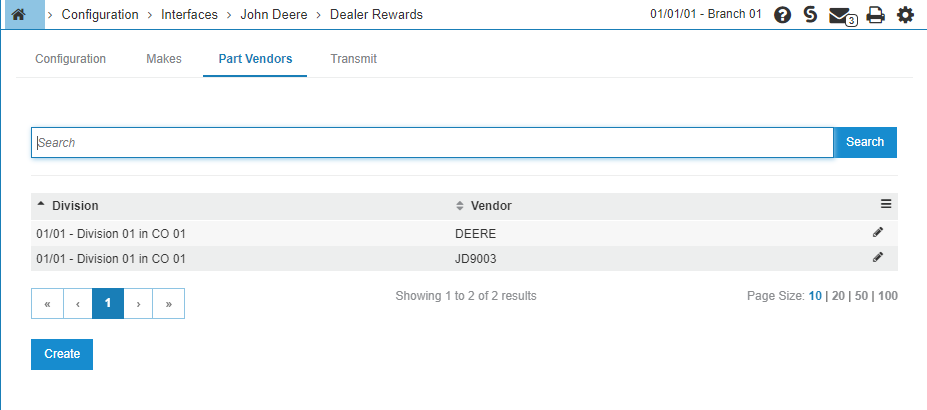Viewport: 927px width, 410px height.
Task: Open the mail messages envelope icon
Action: pos(841,15)
